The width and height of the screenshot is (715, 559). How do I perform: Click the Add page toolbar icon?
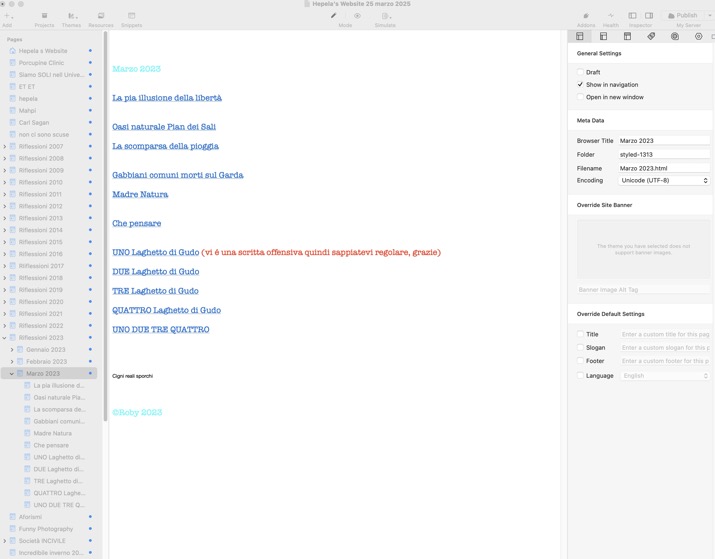(x=7, y=17)
